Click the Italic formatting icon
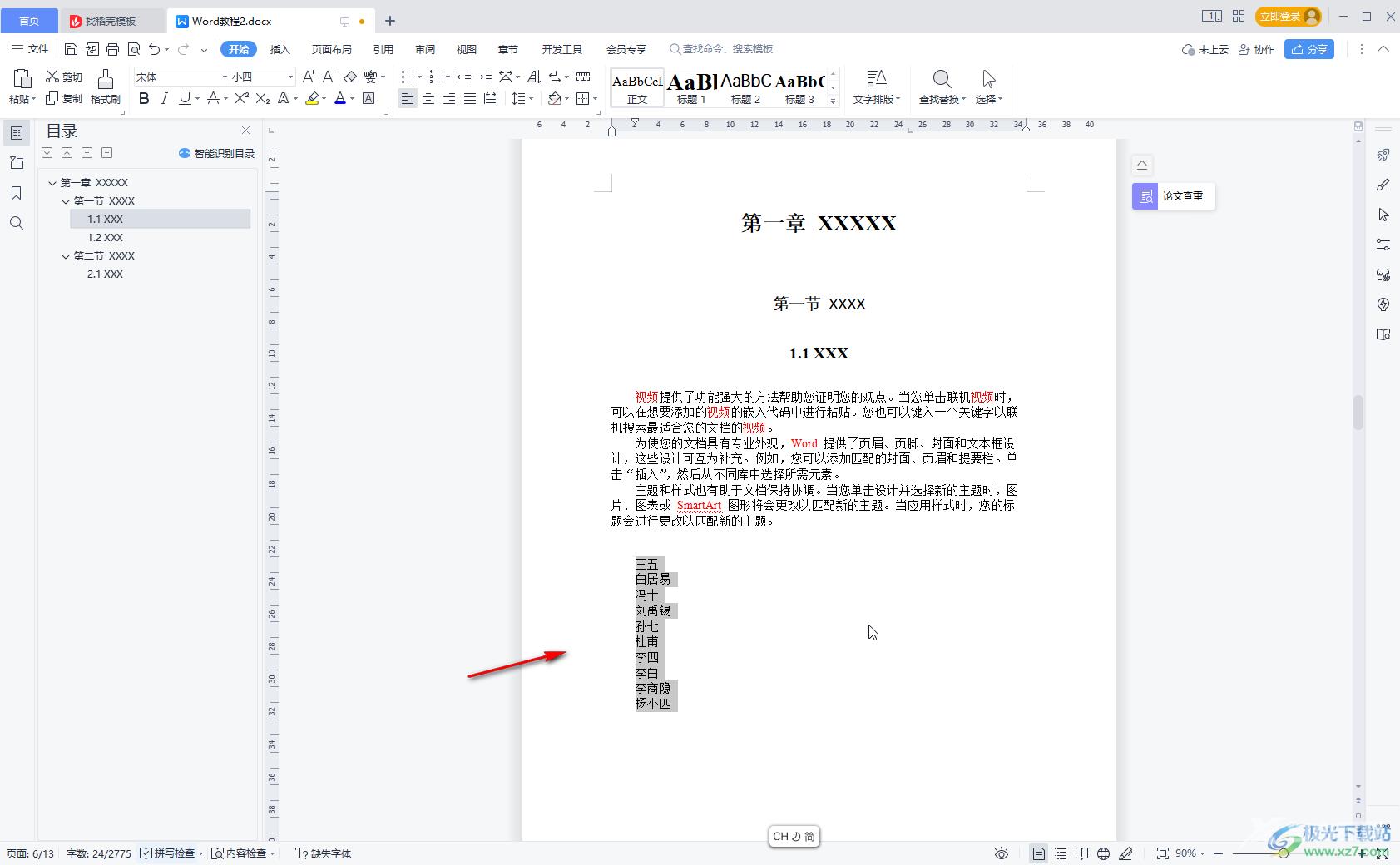Image resolution: width=1400 pixels, height=865 pixels. click(x=165, y=98)
